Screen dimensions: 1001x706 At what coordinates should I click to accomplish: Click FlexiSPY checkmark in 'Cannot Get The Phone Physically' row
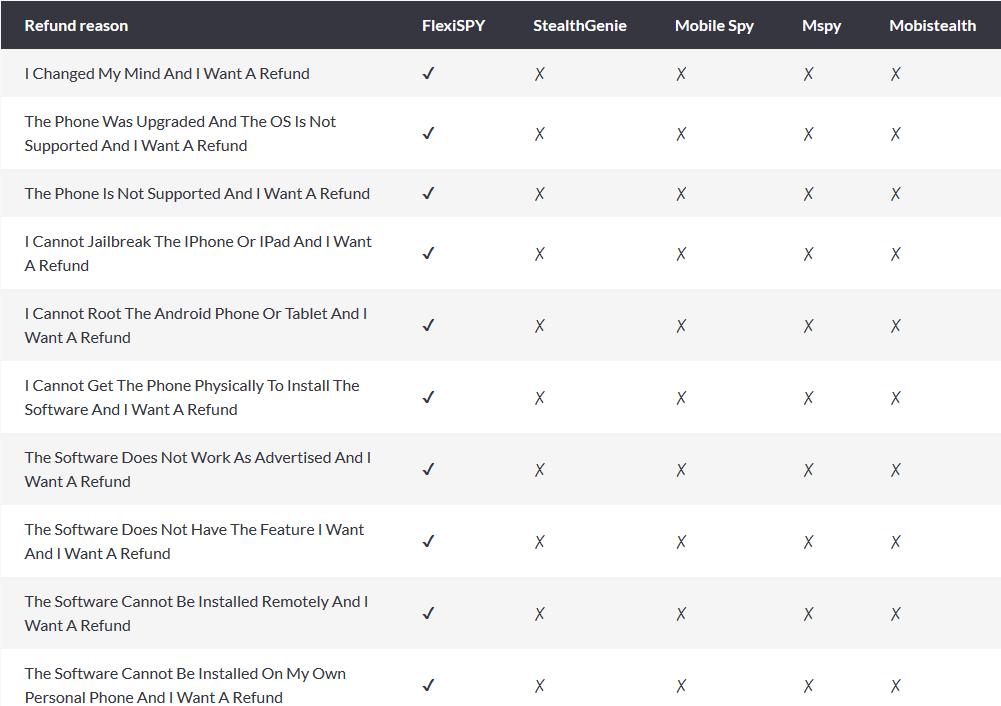[428, 397]
